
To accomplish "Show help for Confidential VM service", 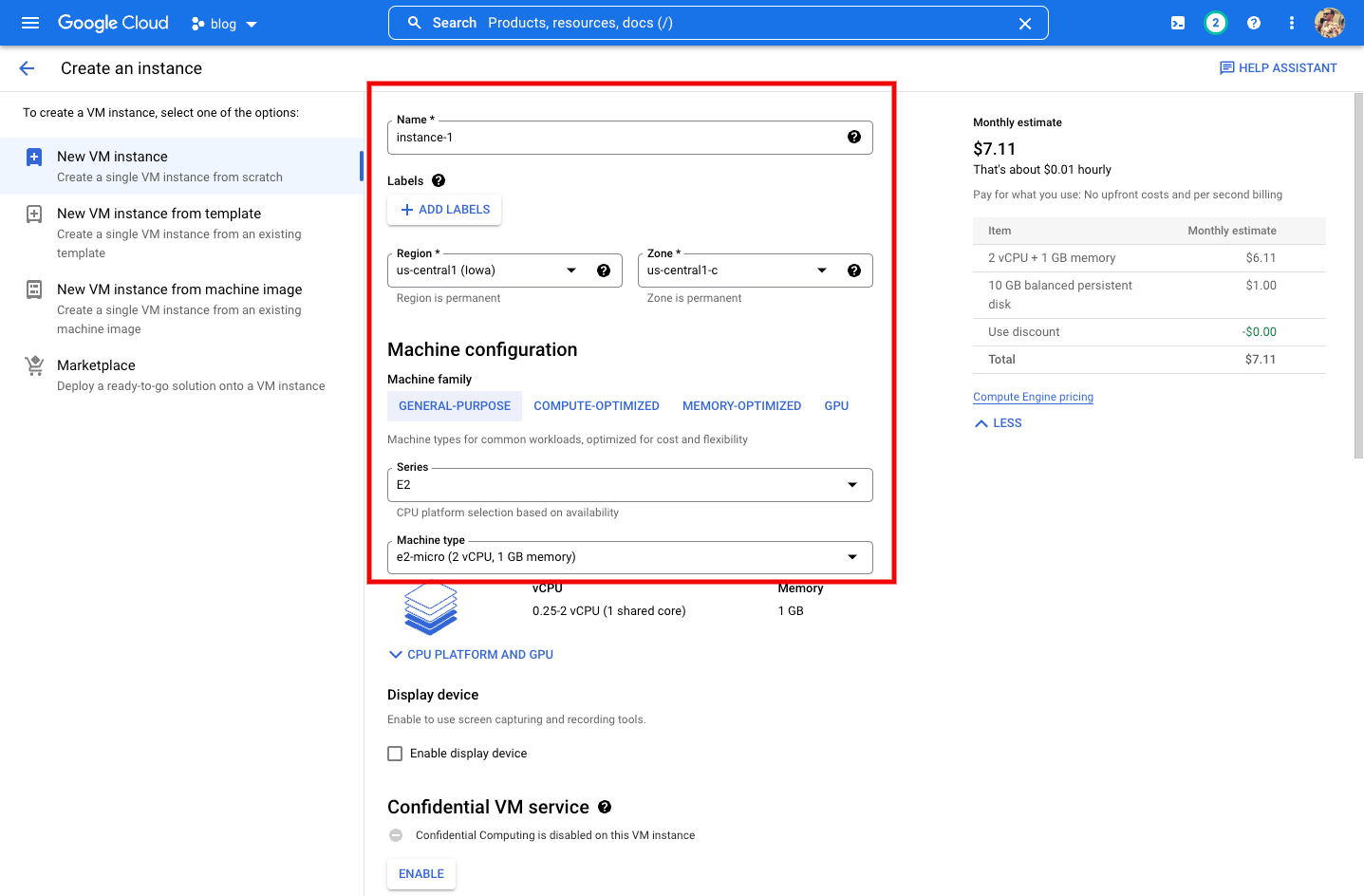I will (605, 807).
